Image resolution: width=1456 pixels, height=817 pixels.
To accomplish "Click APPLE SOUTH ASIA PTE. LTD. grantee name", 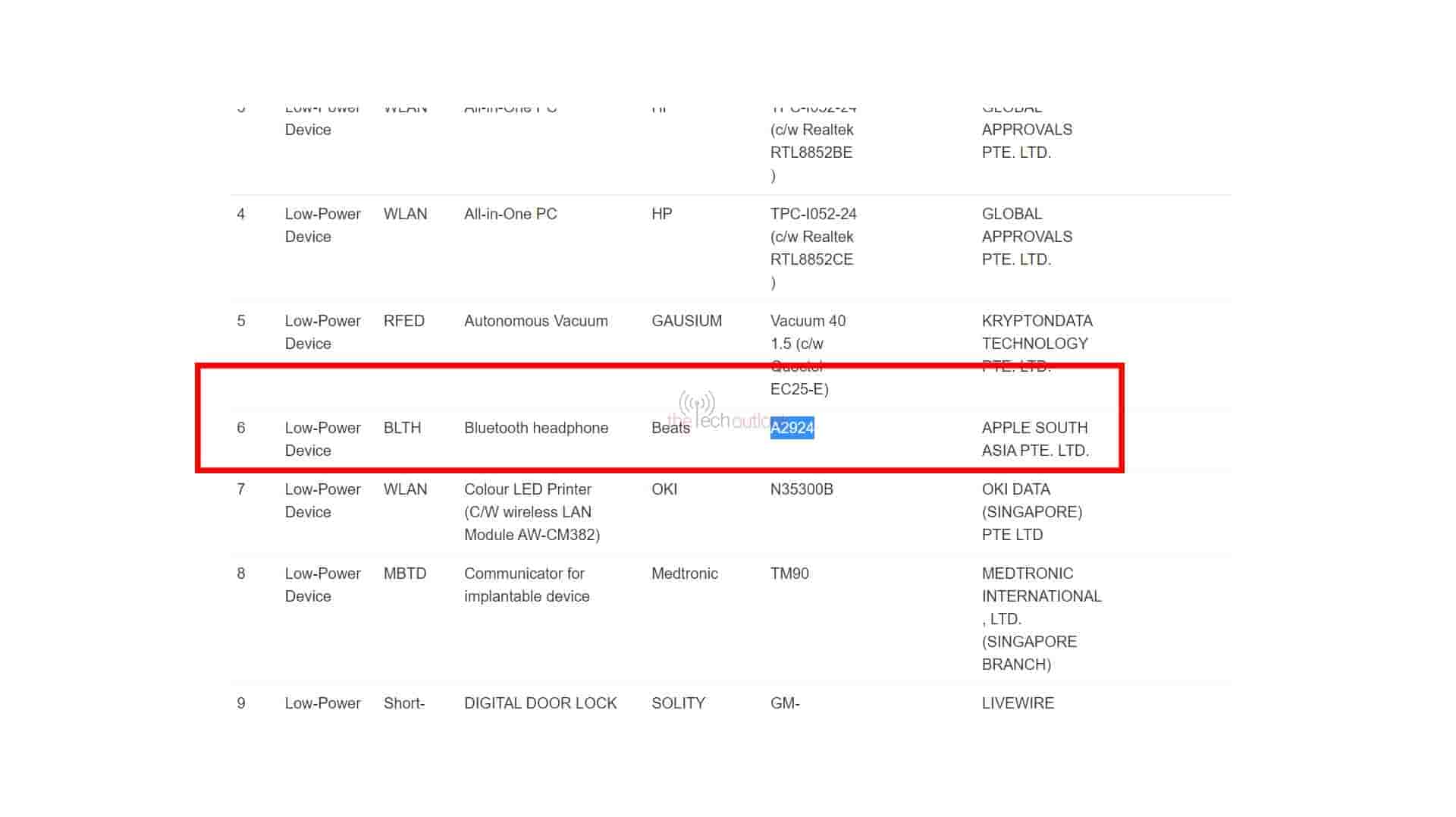I will click(1034, 438).
